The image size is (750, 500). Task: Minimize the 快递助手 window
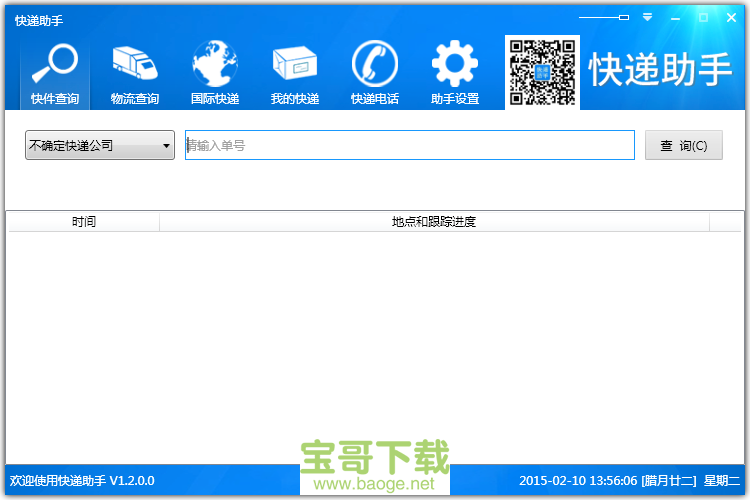tap(675, 18)
